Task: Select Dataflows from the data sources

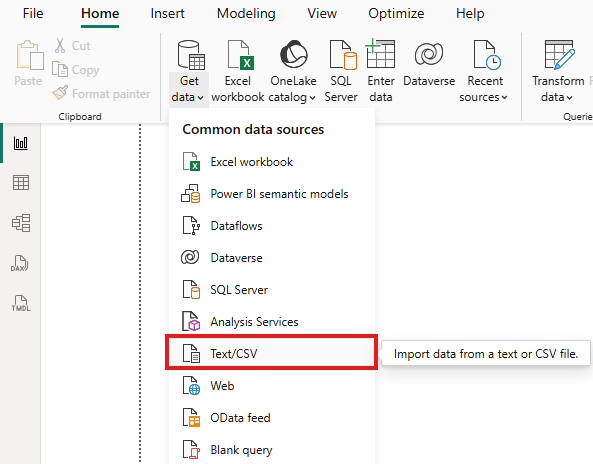Action: [x=271, y=226]
